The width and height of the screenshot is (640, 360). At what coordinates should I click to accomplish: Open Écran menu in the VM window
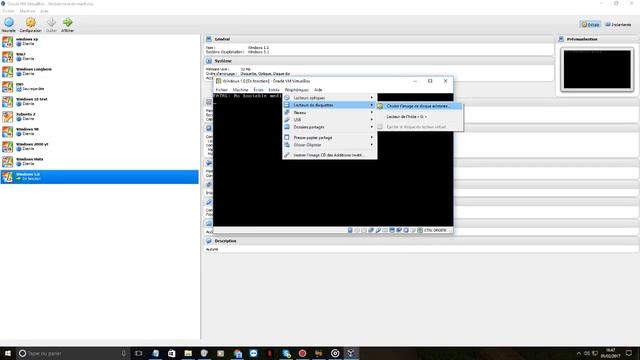(x=258, y=90)
